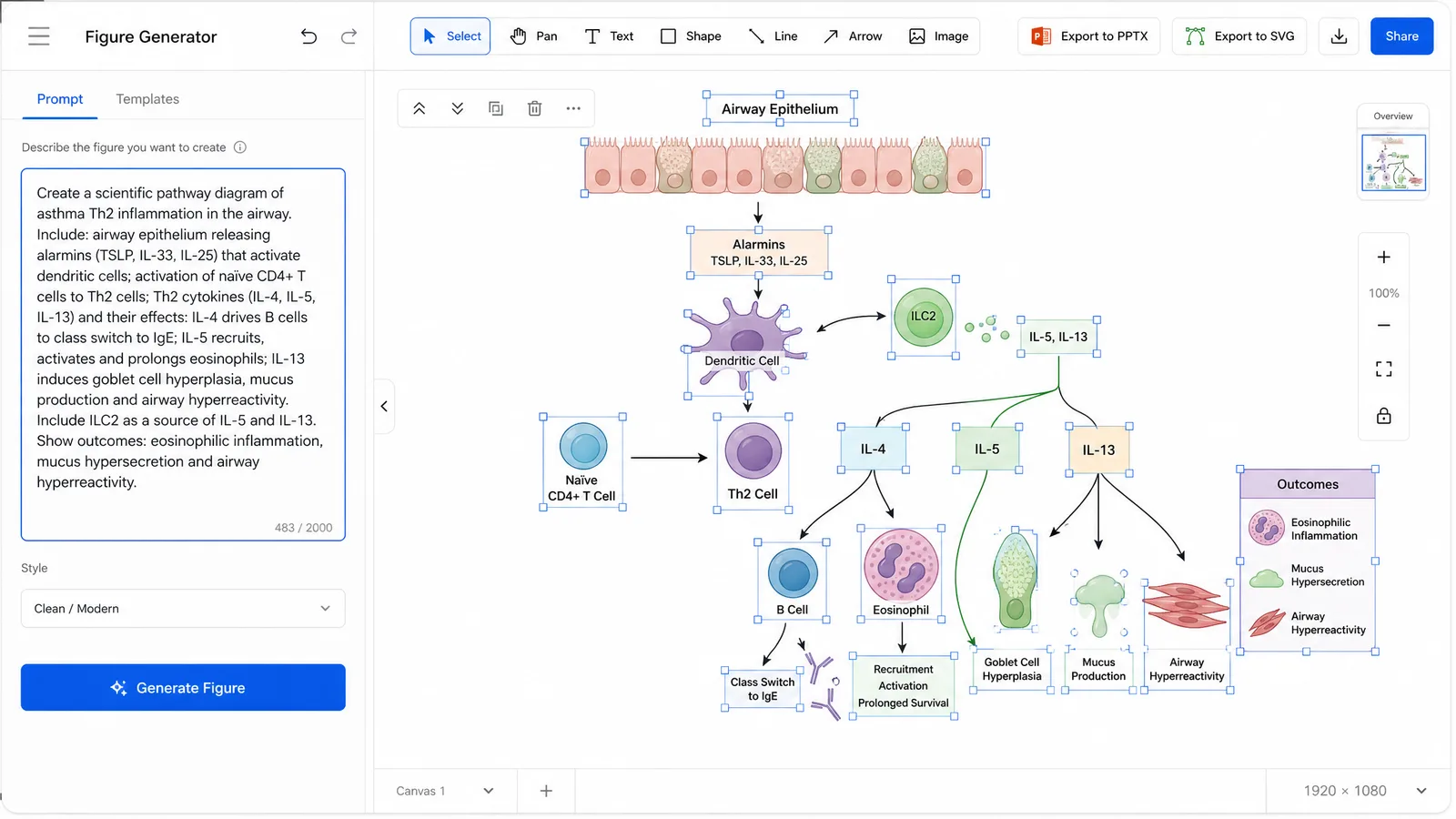This screenshot has width=1456, height=819.
Task: Select the orange IL-13 box
Action: [x=1098, y=450]
